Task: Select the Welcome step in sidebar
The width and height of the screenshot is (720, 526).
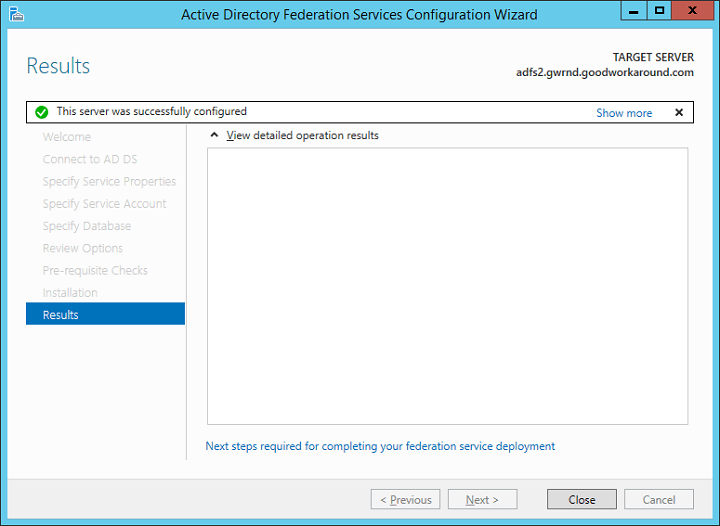Action: (67, 137)
